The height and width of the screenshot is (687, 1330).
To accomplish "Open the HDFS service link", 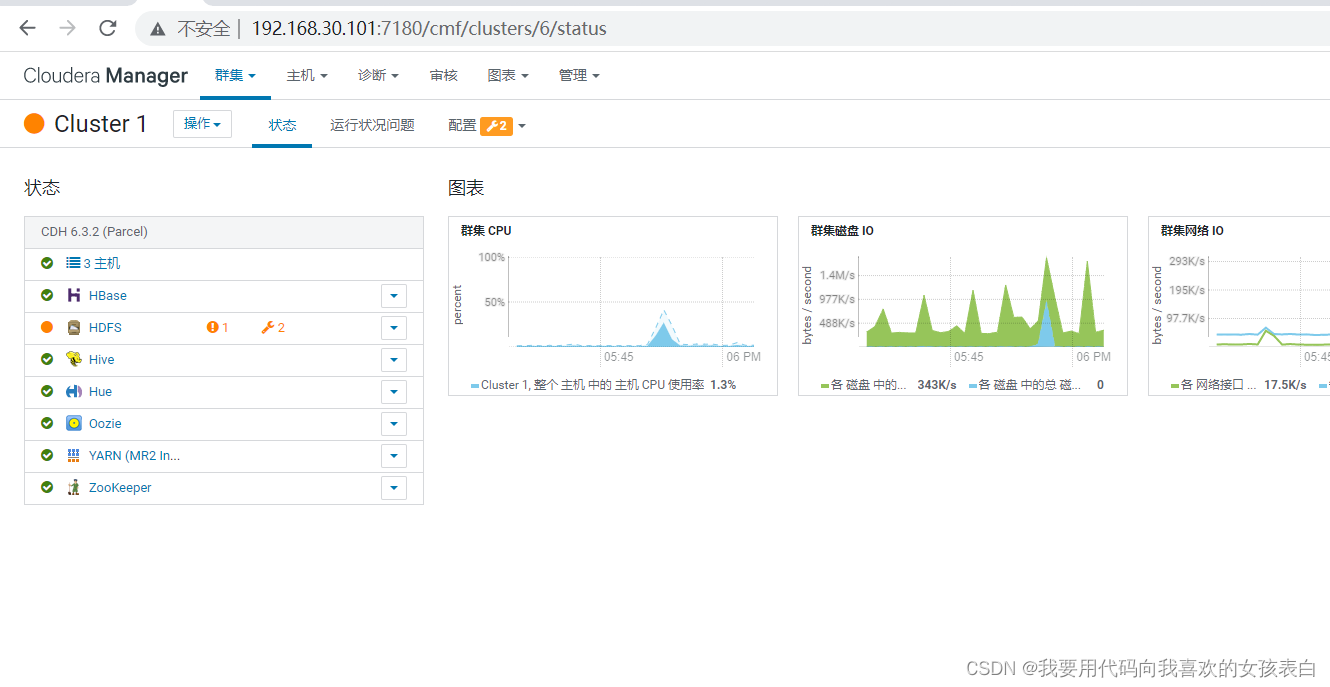I will (105, 328).
